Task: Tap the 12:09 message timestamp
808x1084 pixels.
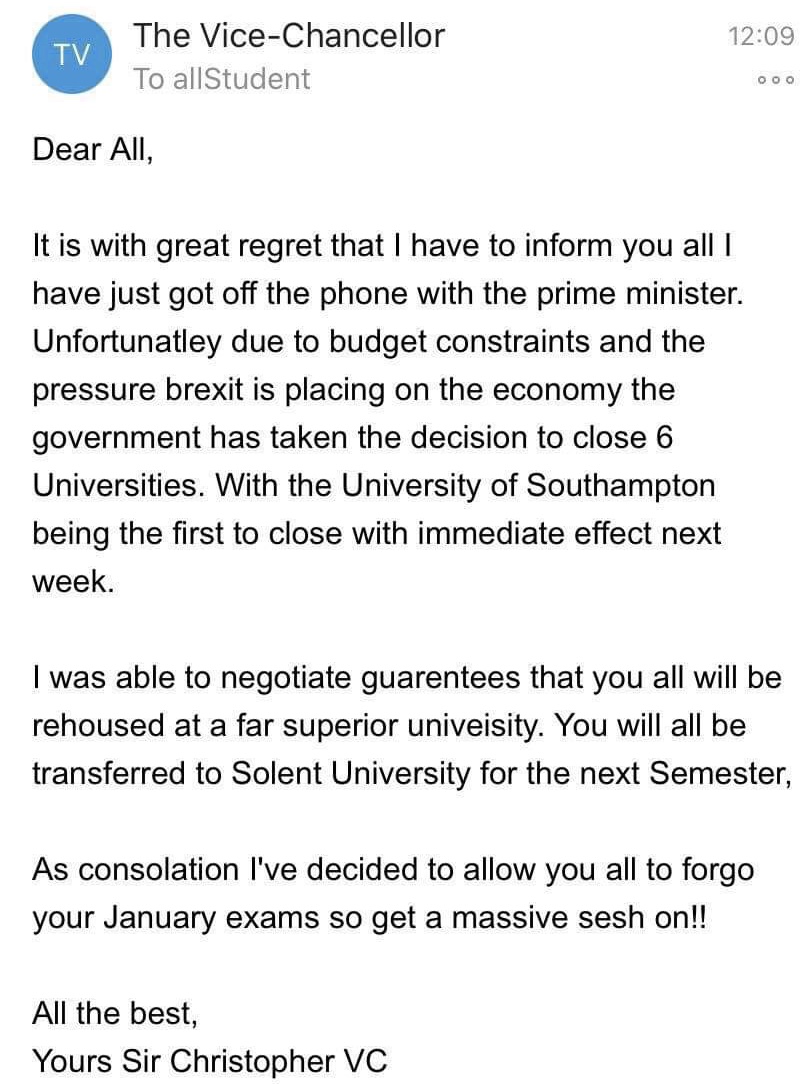Action: 761,36
